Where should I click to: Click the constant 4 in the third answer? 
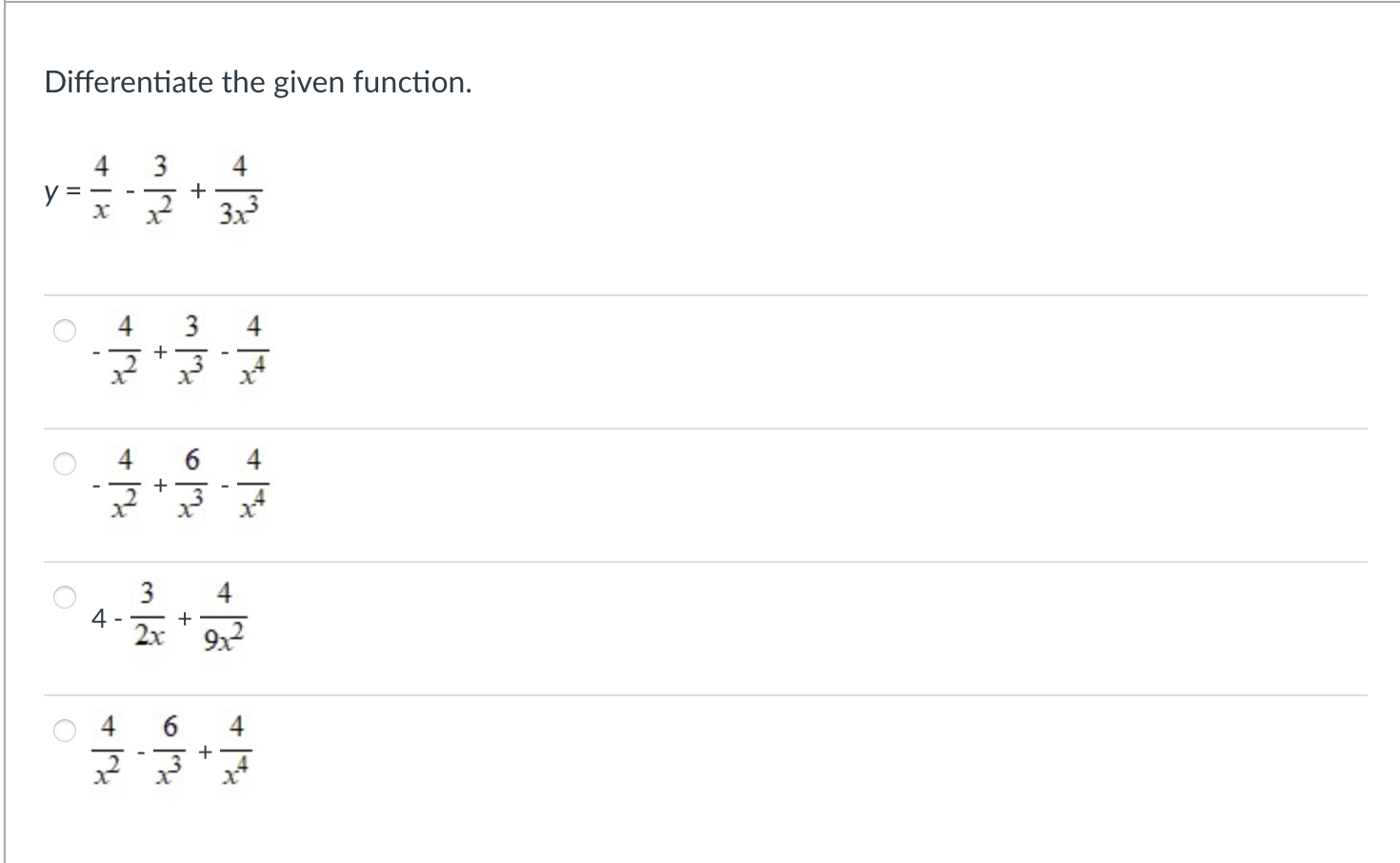pyautogui.click(x=100, y=617)
